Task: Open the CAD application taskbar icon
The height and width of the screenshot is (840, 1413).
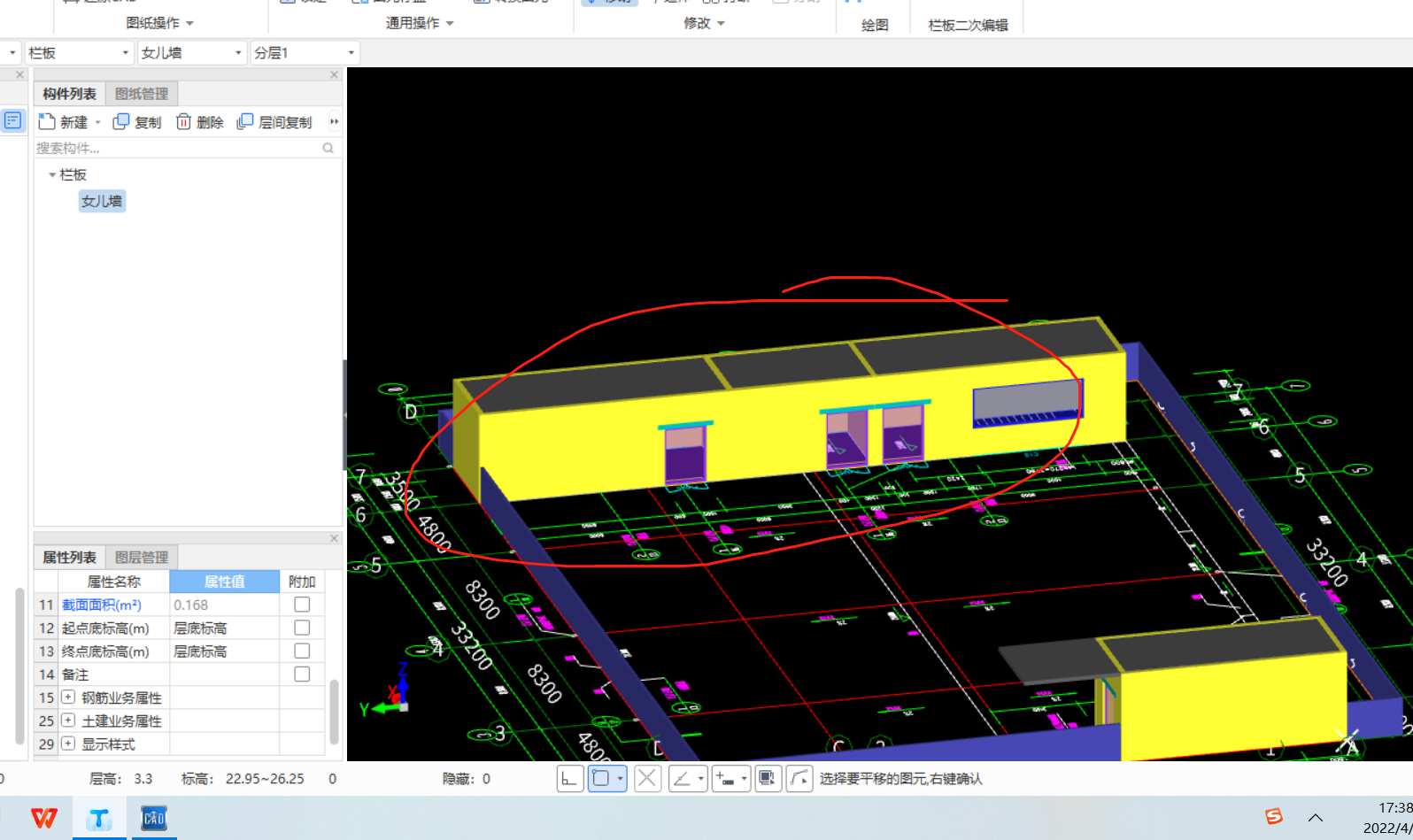Action: pyautogui.click(x=154, y=818)
